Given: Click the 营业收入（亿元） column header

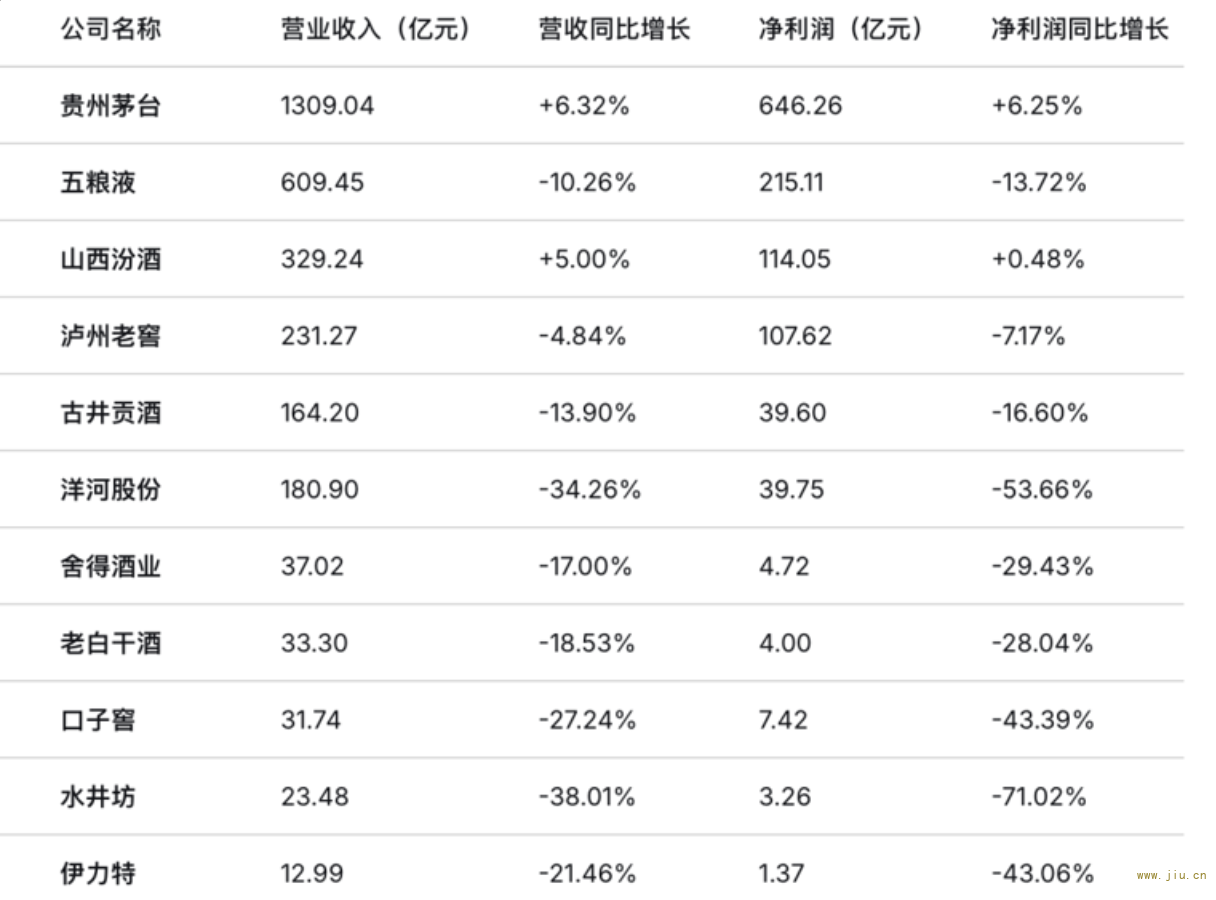Looking at the screenshot, I should pos(376,30).
